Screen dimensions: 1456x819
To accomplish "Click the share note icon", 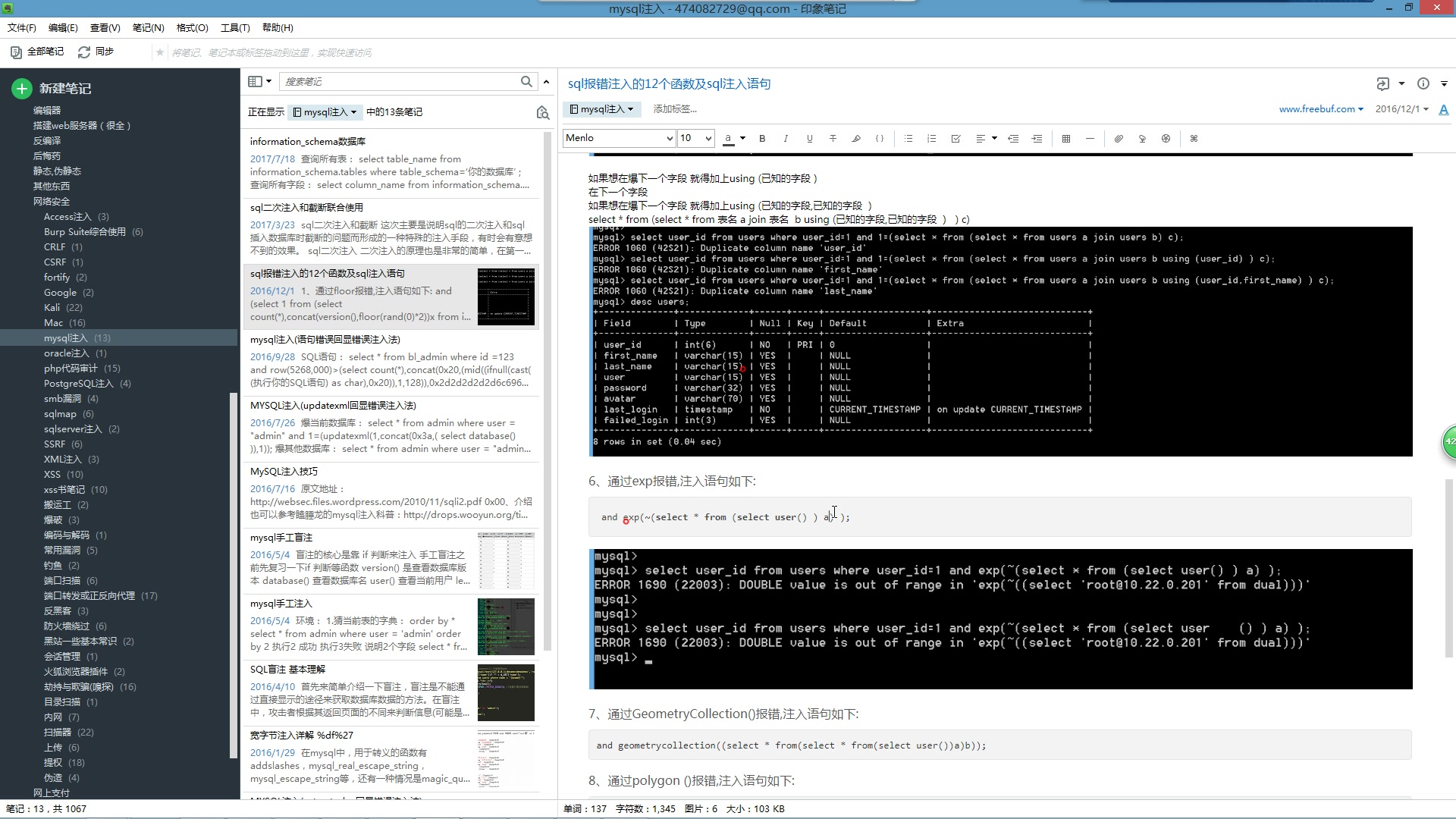I will coord(1383,84).
